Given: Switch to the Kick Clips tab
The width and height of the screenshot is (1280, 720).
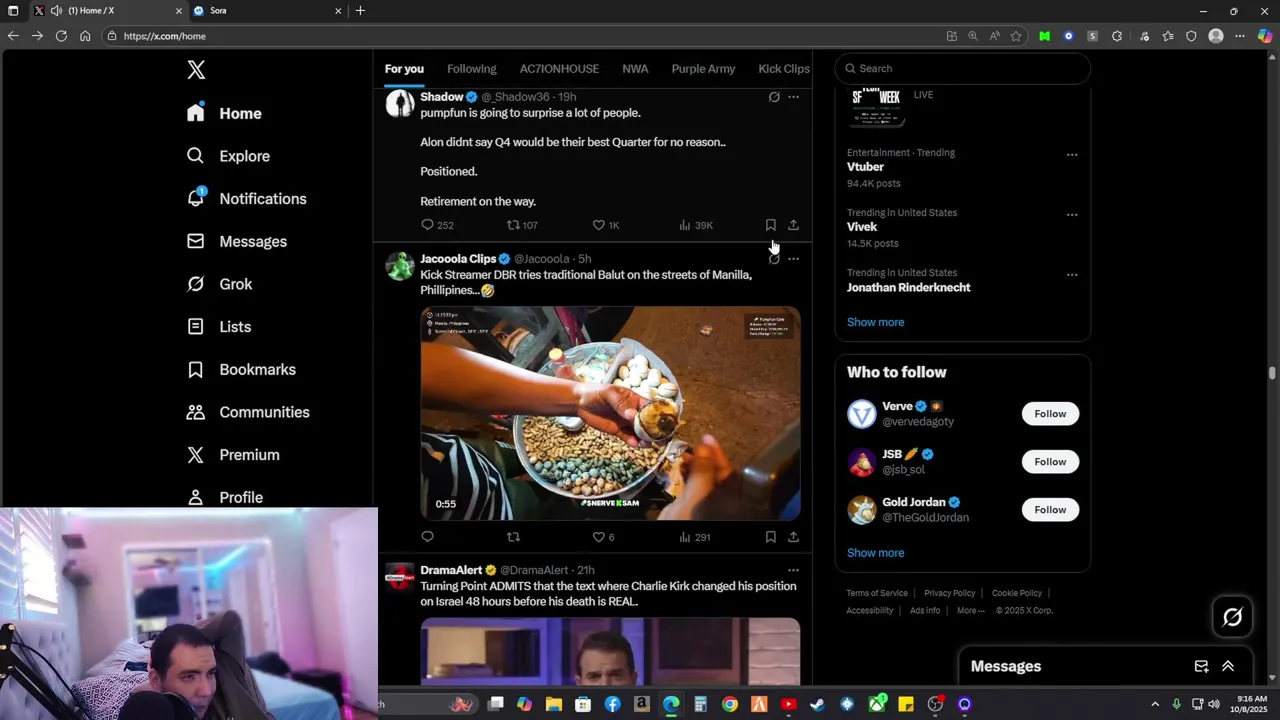Looking at the screenshot, I should click(x=784, y=69).
